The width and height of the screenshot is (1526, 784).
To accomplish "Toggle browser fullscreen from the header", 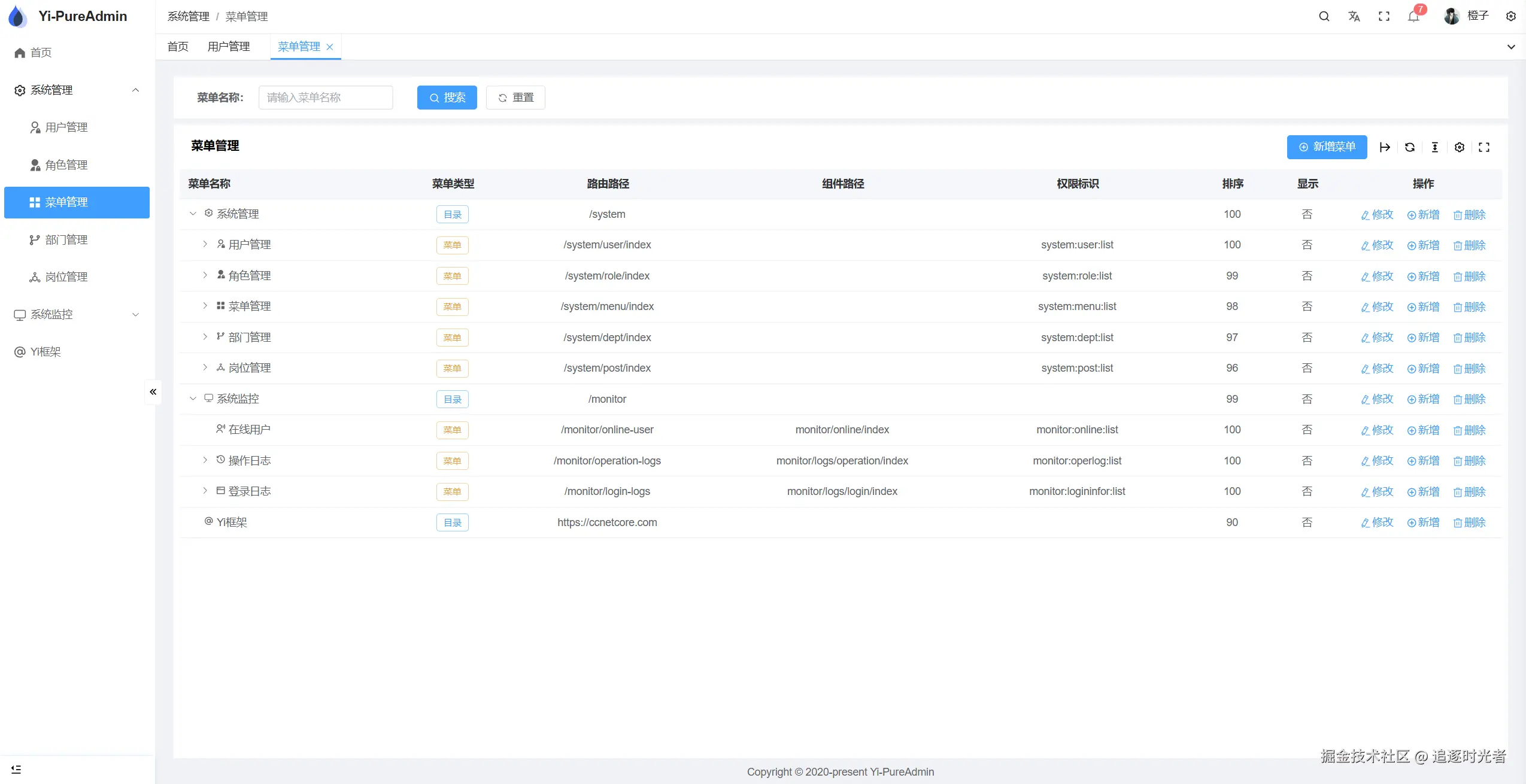I will (1384, 17).
